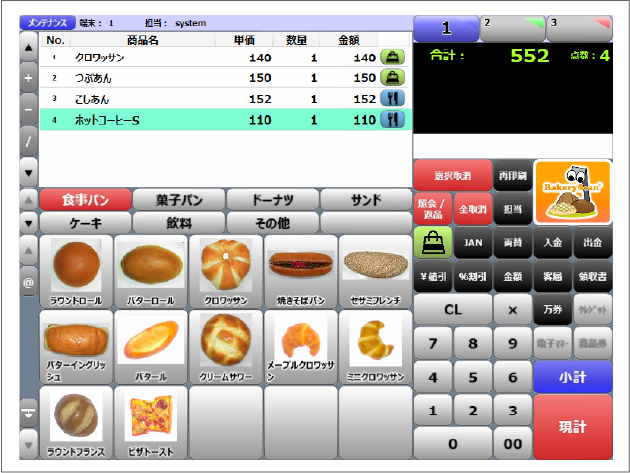Open the ドーナツ category
This screenshot has width=630, height=473.
(x=273, y=200)
